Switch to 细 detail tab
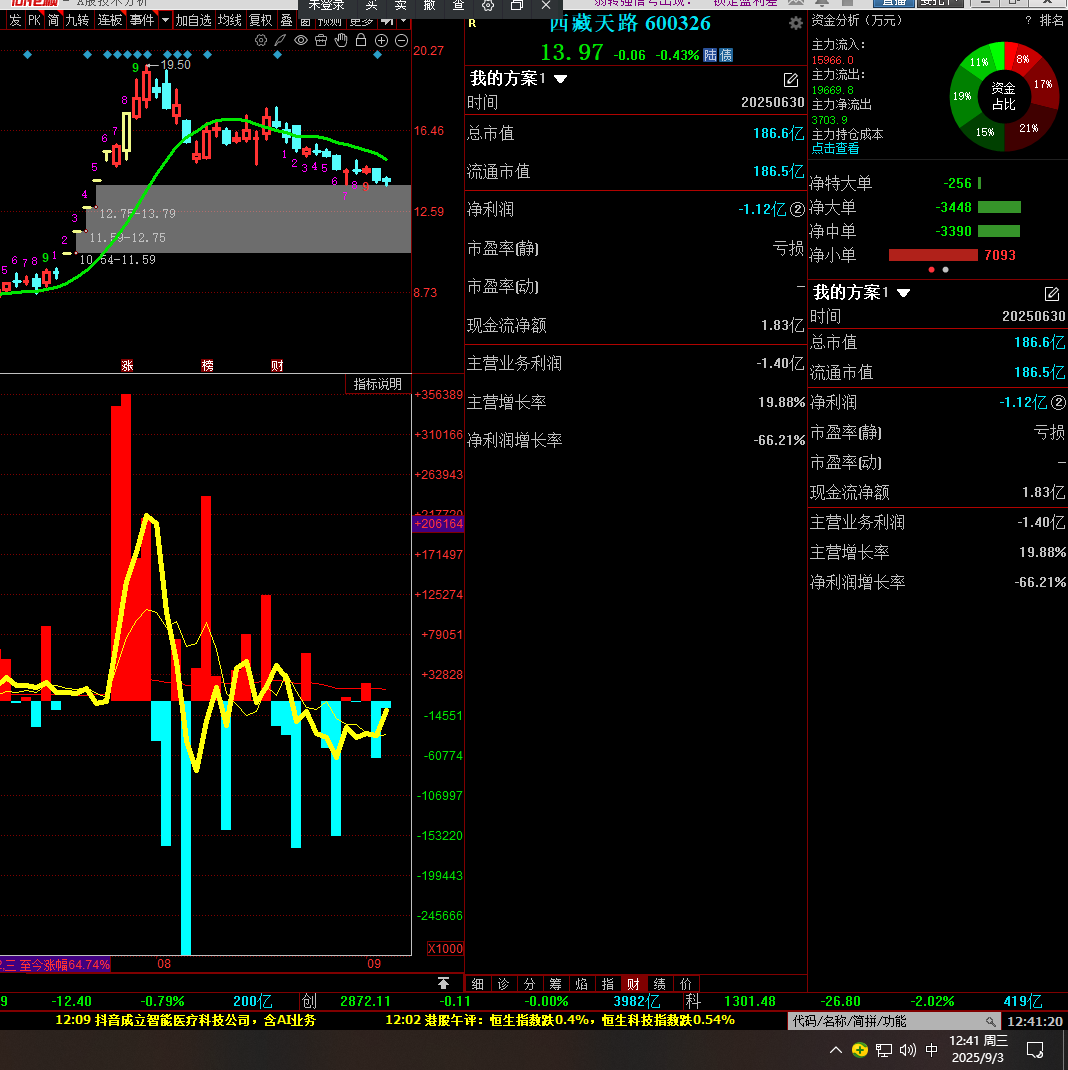 pyautogui.click(x=478, y=984)
